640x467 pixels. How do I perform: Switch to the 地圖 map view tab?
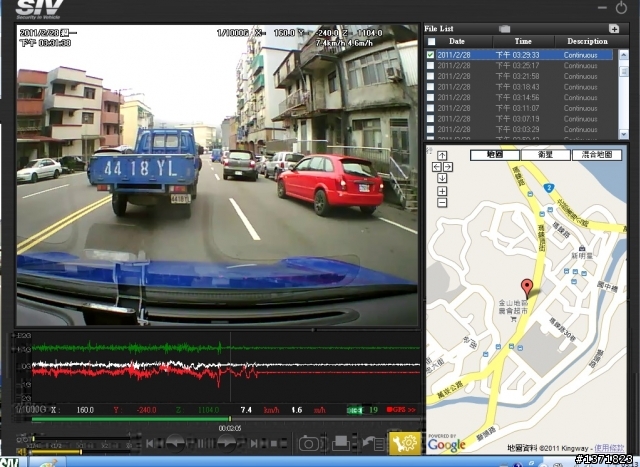point(495,155)
